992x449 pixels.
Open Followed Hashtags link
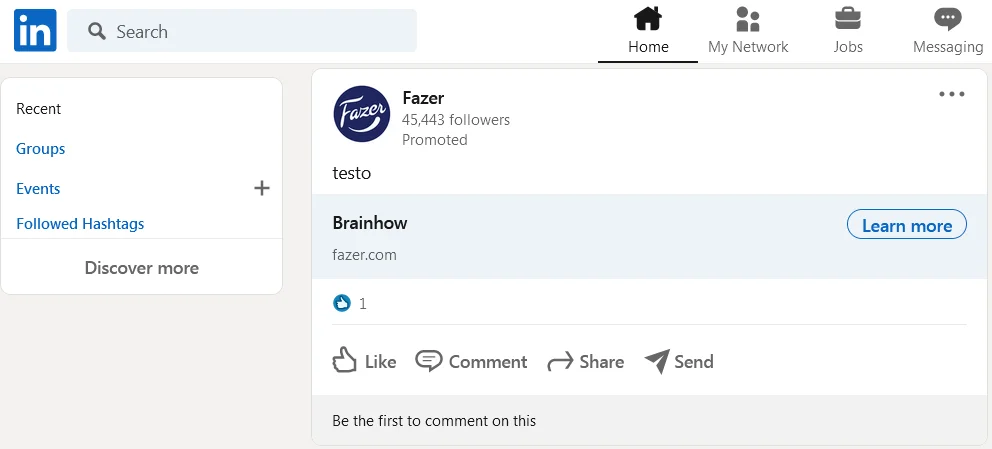(x=80, y=224)
